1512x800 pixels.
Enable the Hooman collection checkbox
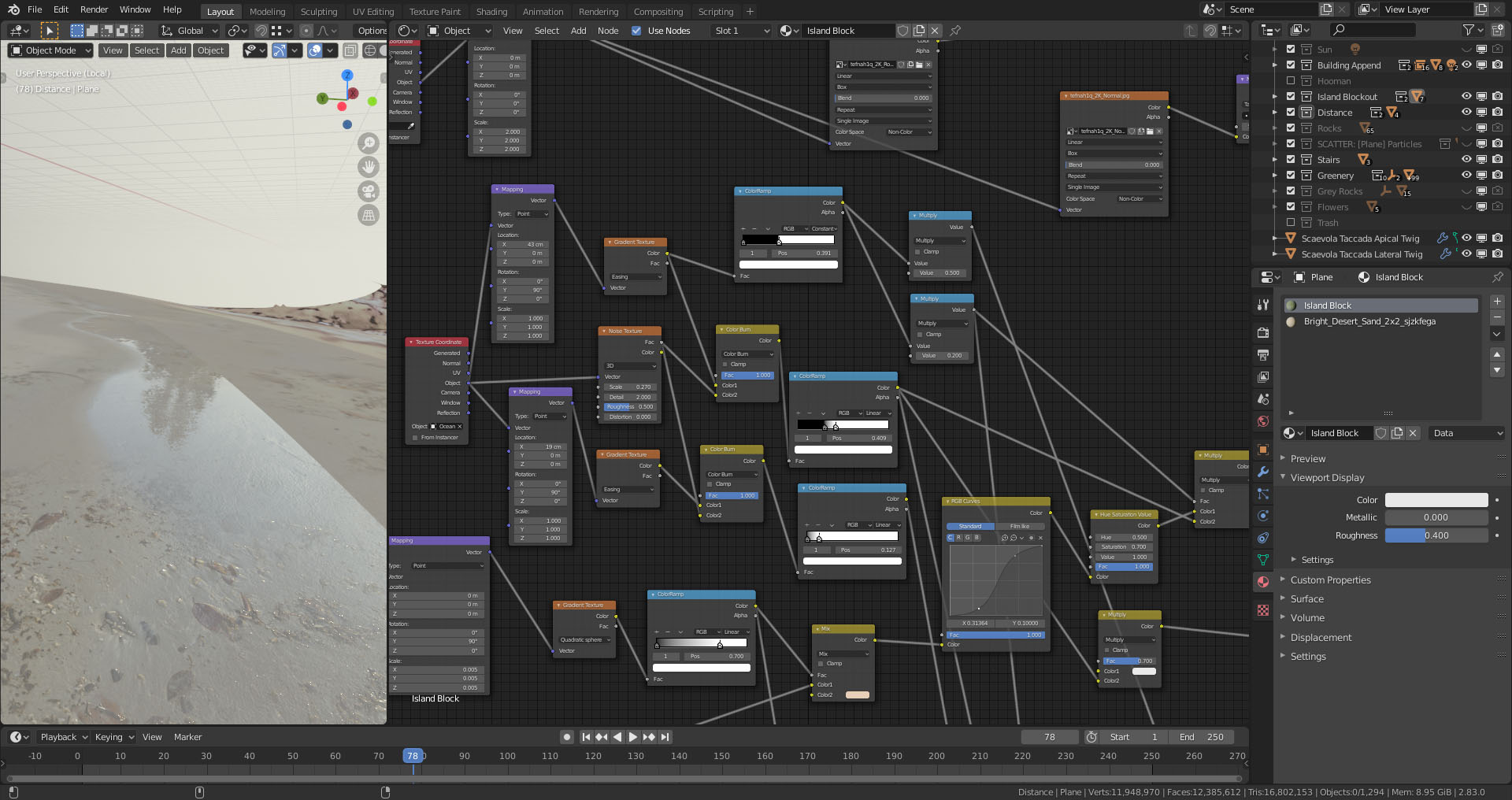click(1291, 81)
